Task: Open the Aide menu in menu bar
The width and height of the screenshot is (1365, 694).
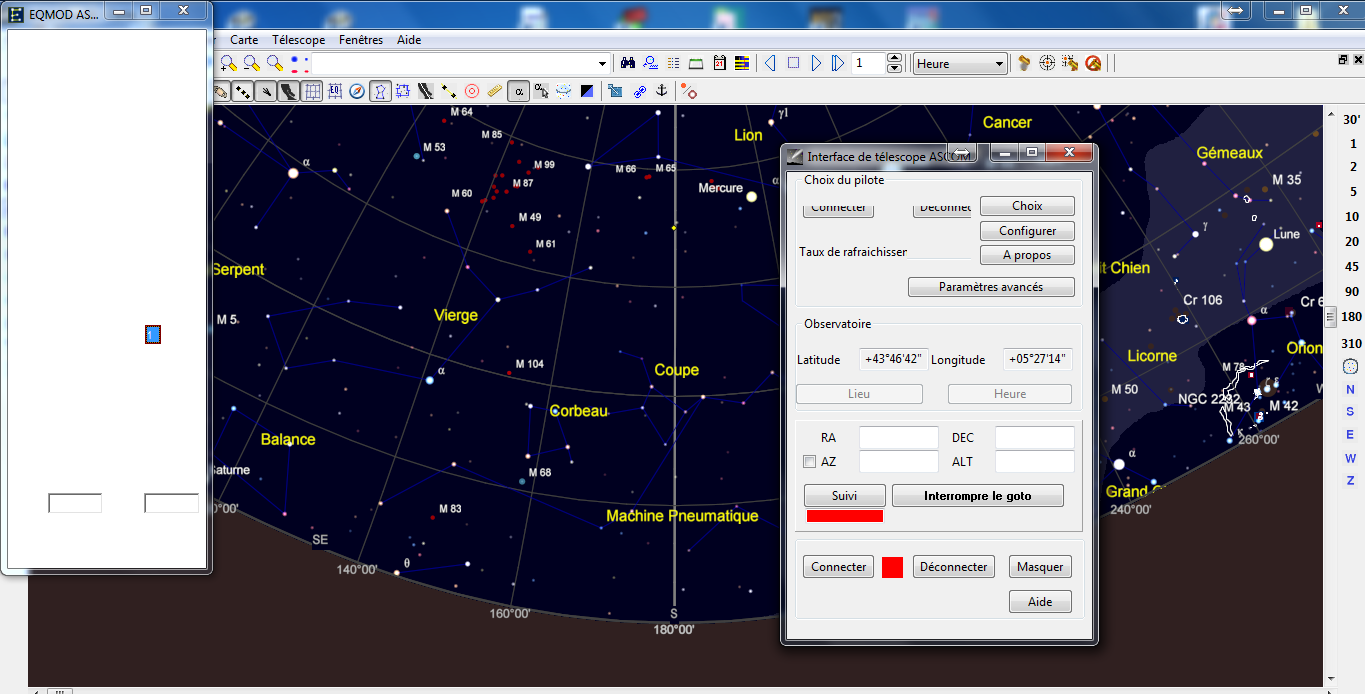Action: (x=409, y=40)
